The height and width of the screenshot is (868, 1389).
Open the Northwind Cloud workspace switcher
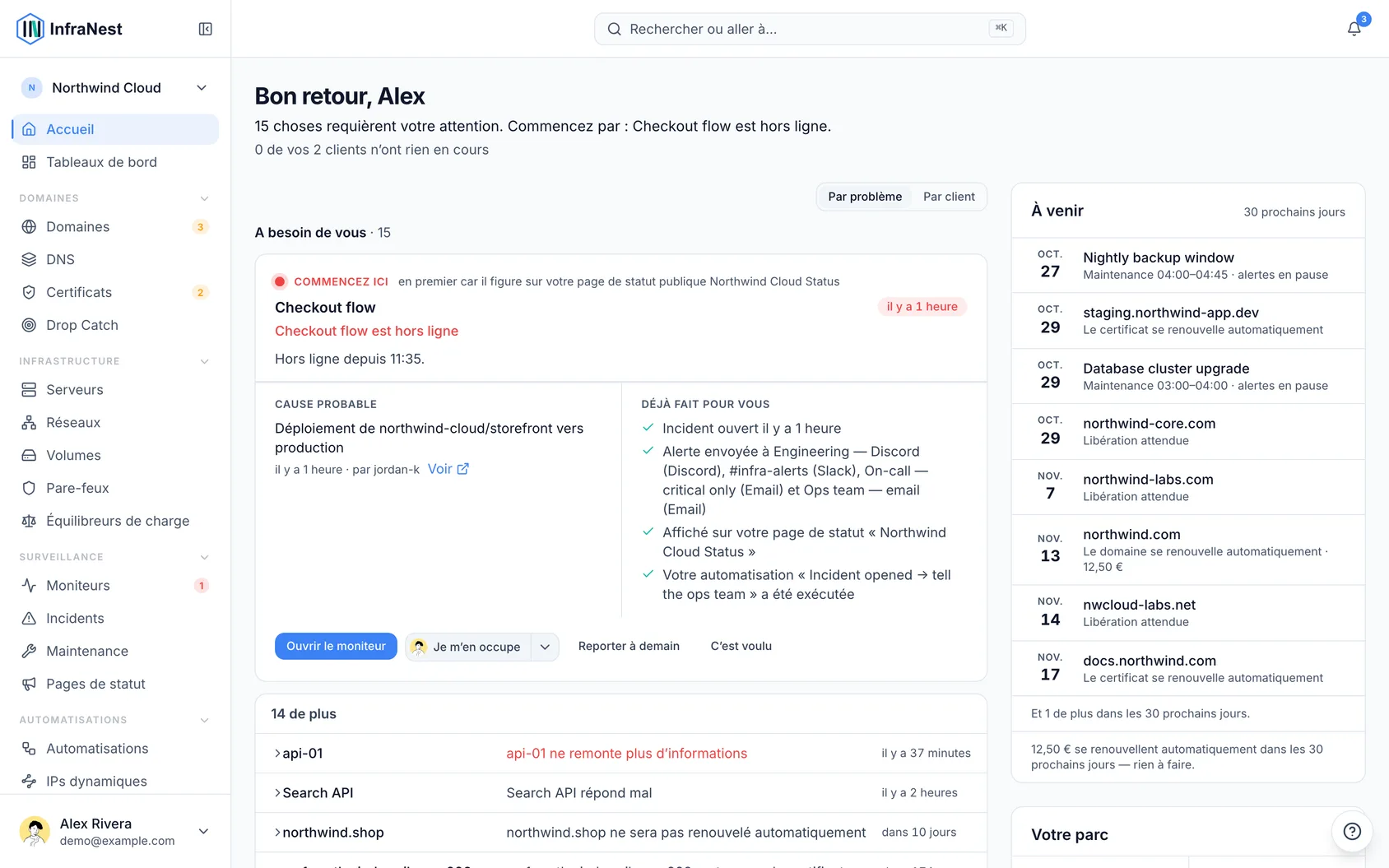click(115, 88)
